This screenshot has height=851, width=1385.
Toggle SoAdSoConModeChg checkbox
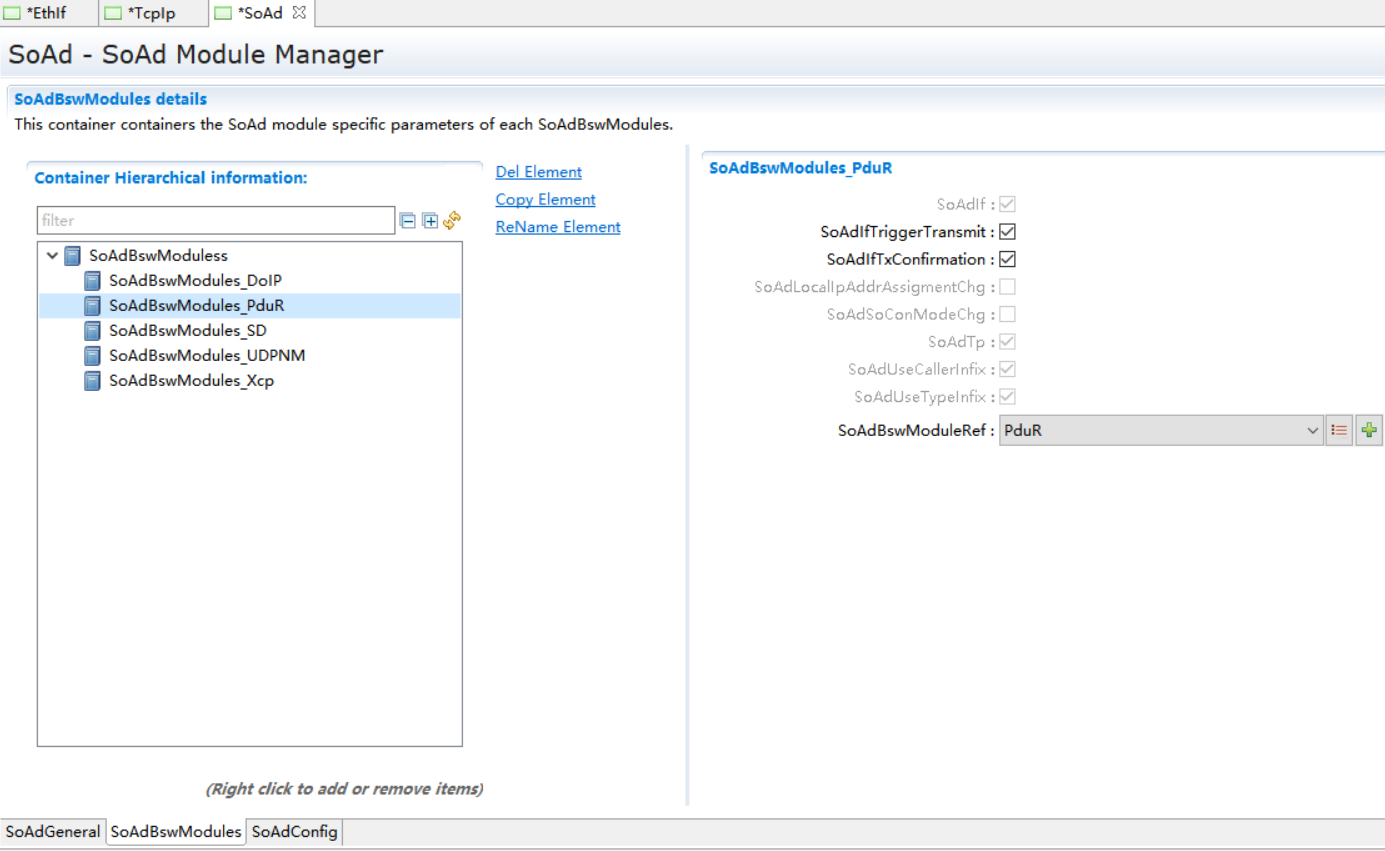(1007, 314)
